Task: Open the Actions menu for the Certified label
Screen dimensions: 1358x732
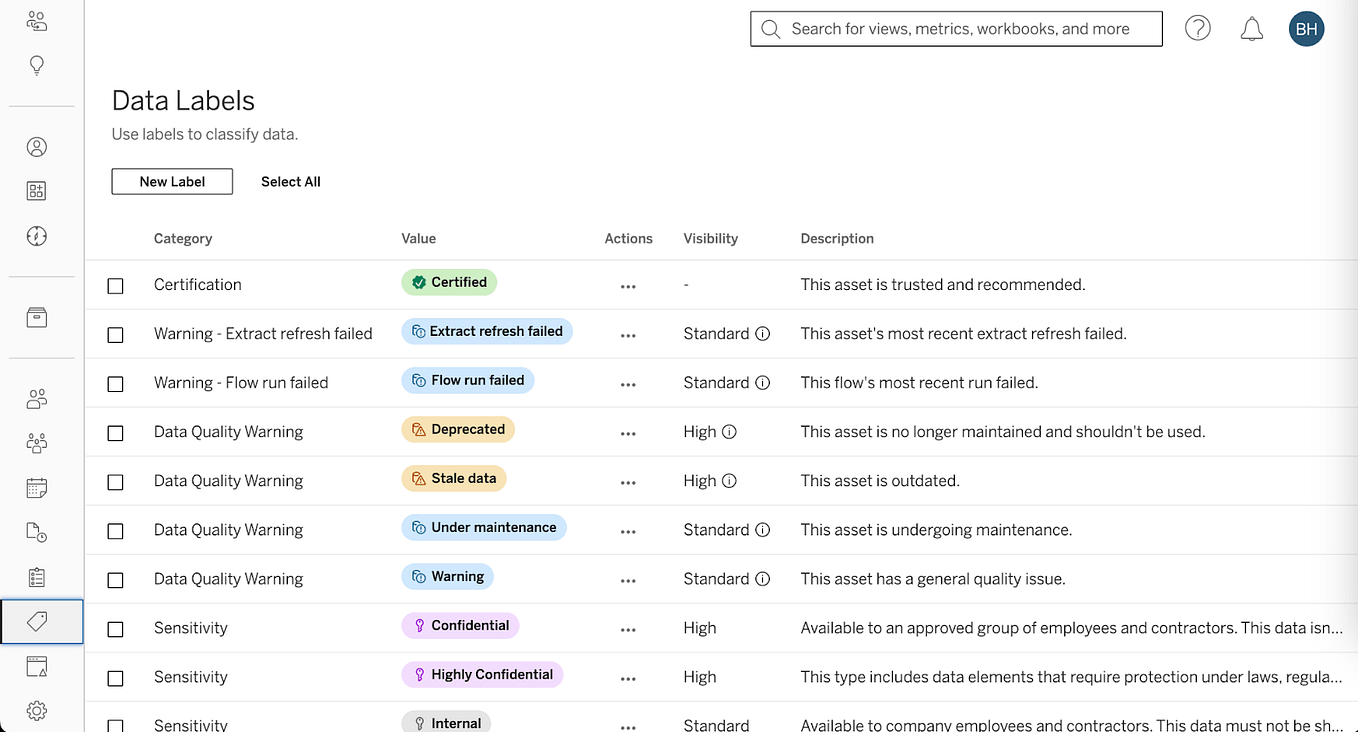Action: click(628, 285)
